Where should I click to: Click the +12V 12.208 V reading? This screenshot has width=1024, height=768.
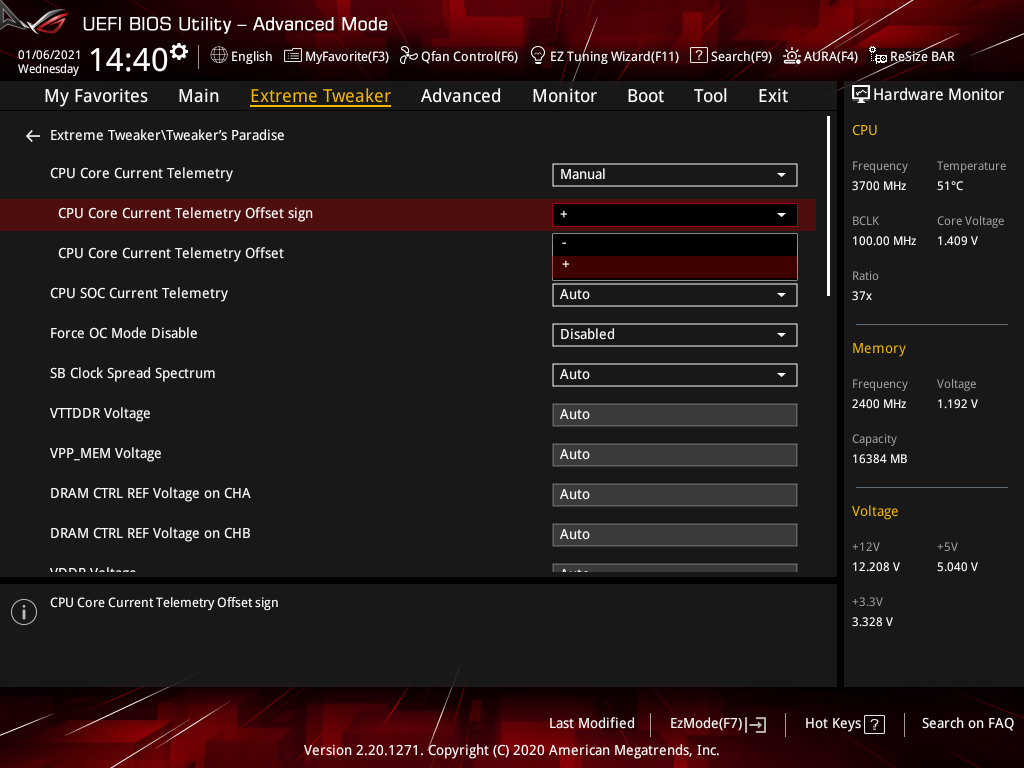coord(876,567)
